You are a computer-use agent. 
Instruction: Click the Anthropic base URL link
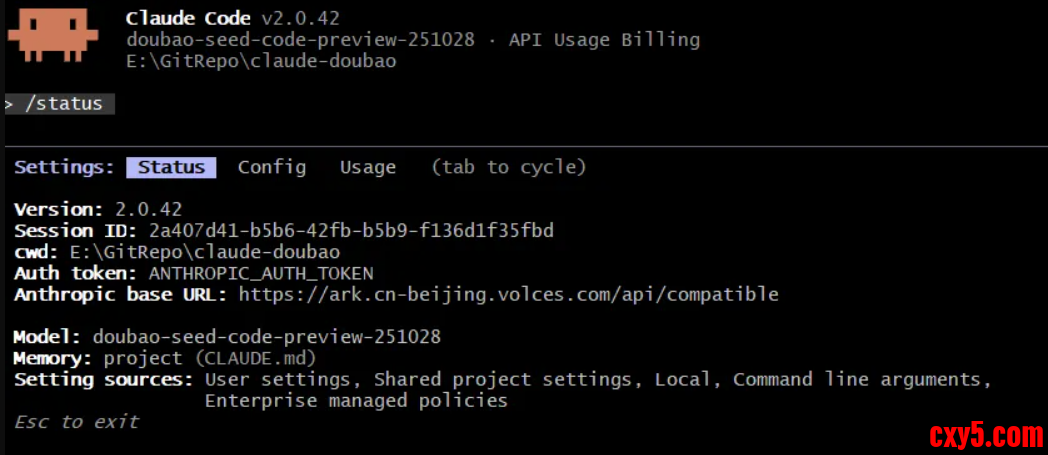pyautogui.click(x=508, y=294)
